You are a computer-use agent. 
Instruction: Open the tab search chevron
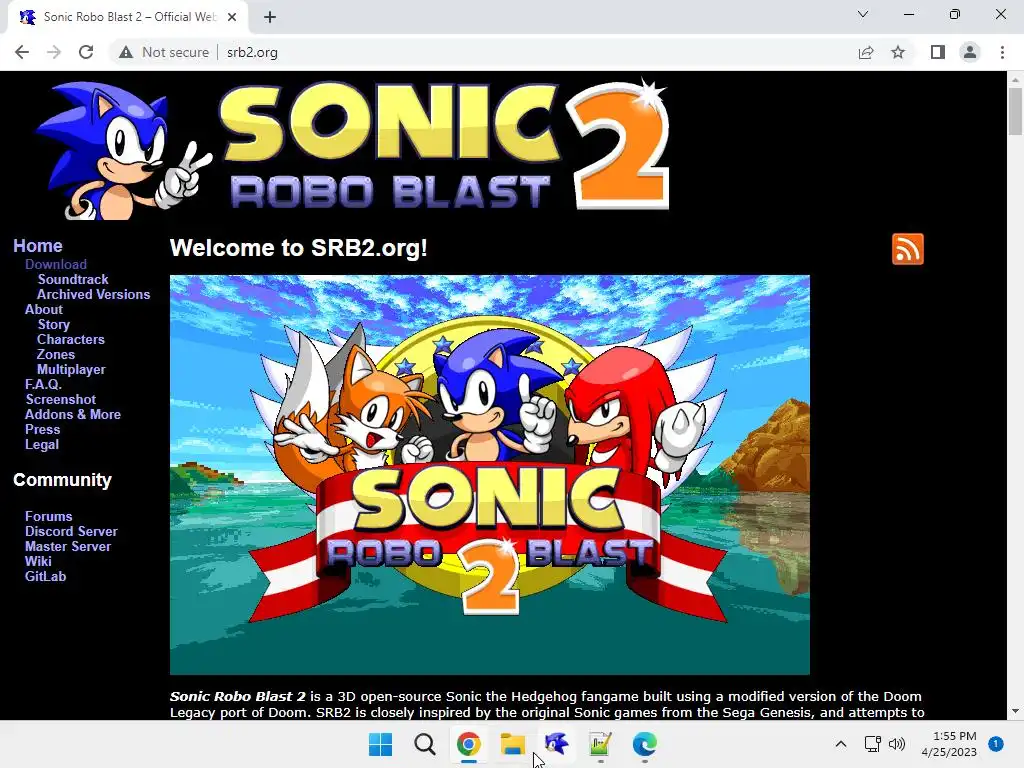coord(863,14)
